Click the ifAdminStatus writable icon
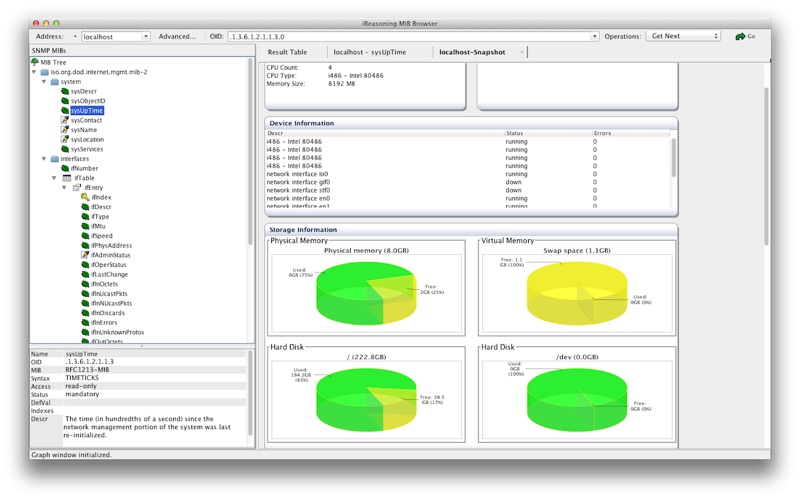The width and height of the screenshot is (800, 500). pos(85,255)
